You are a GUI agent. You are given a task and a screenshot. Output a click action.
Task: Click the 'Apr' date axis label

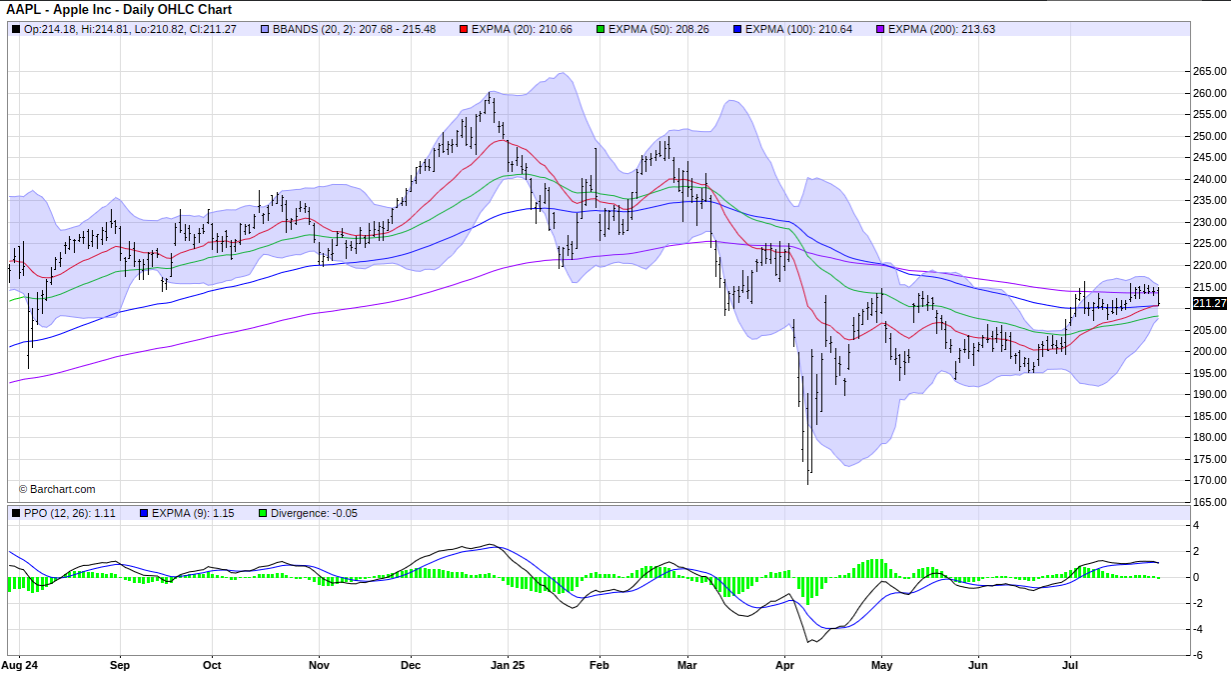[x=784, y=664]
